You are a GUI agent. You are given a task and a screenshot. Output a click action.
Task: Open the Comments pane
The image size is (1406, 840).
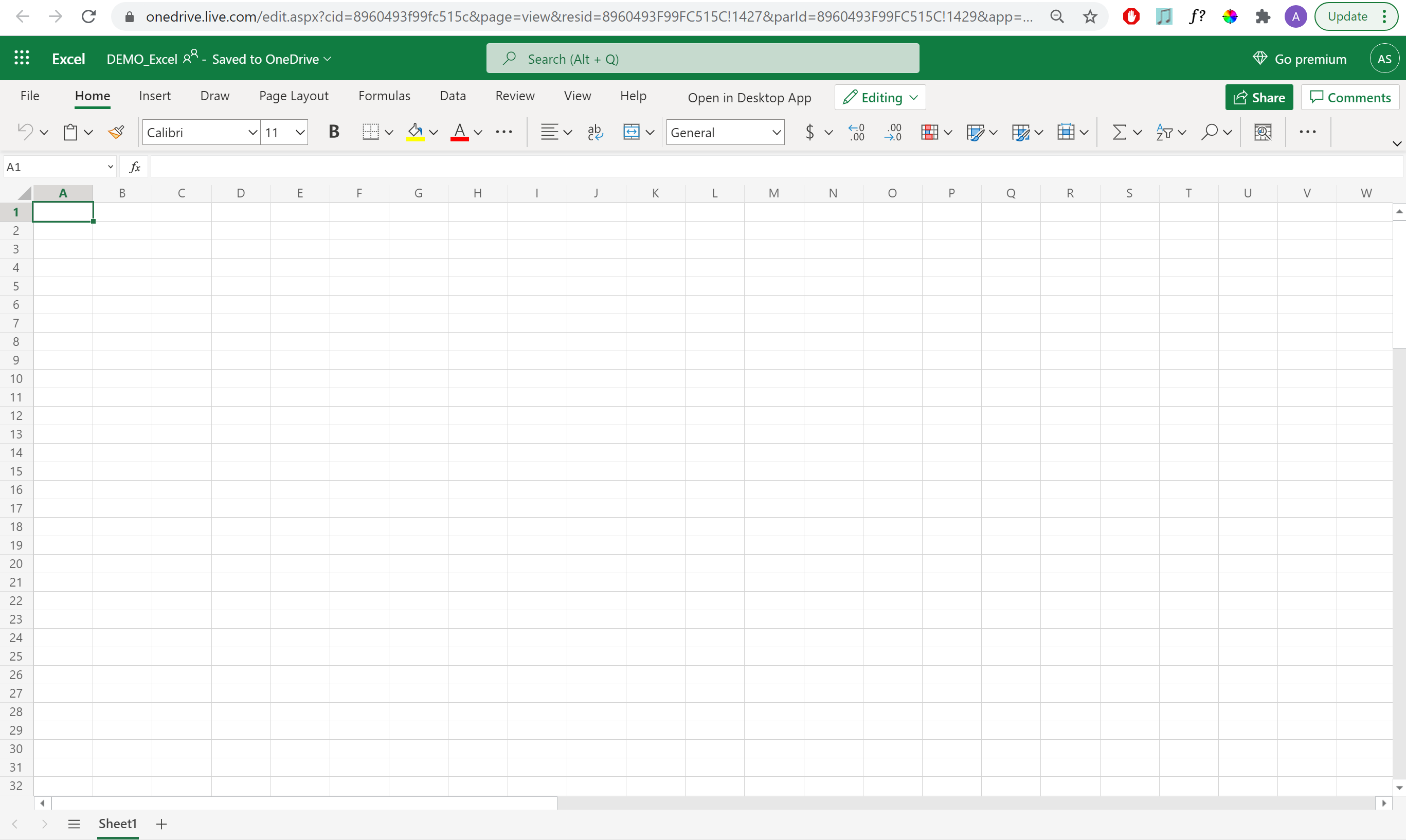tap(1350, 97)
